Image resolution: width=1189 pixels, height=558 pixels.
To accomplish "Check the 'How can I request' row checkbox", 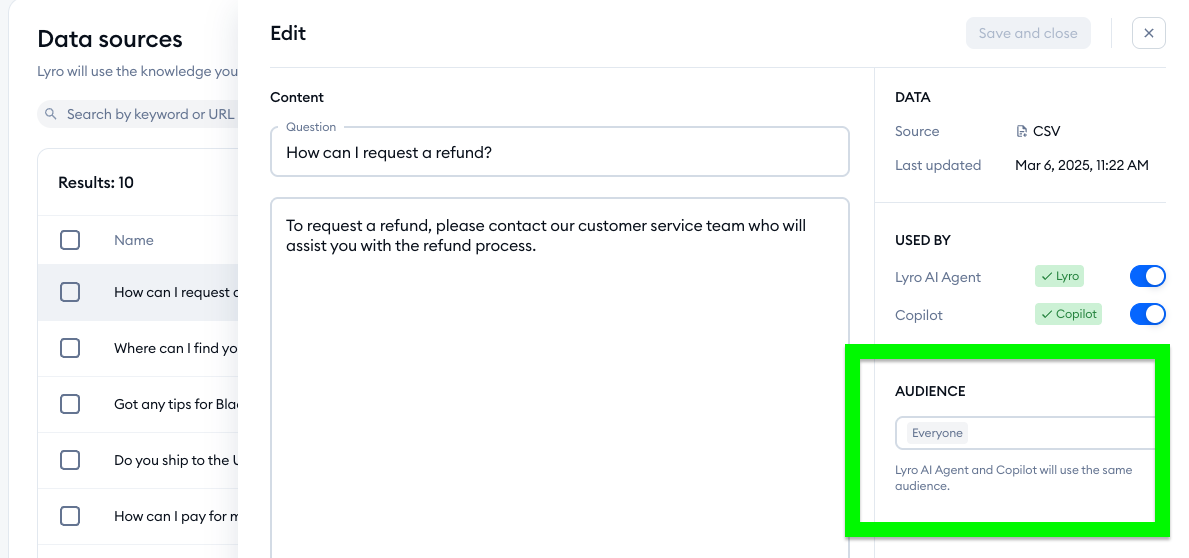I will click(x=70, y=292).
